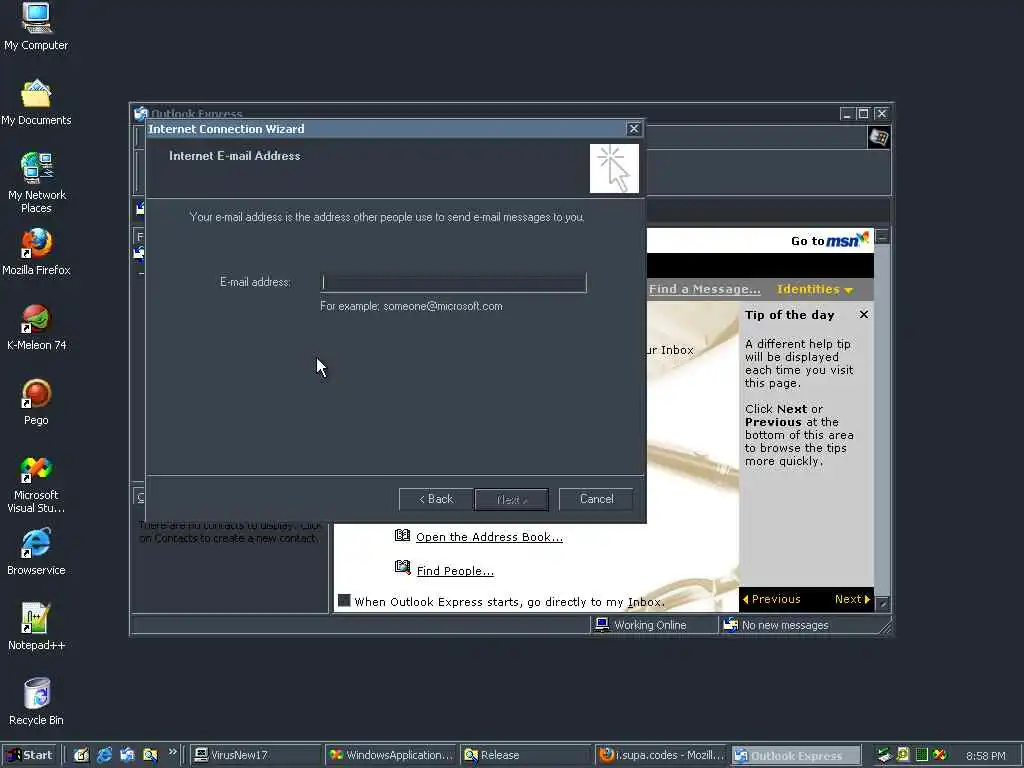Click the Find People magnifier icon

402,567
